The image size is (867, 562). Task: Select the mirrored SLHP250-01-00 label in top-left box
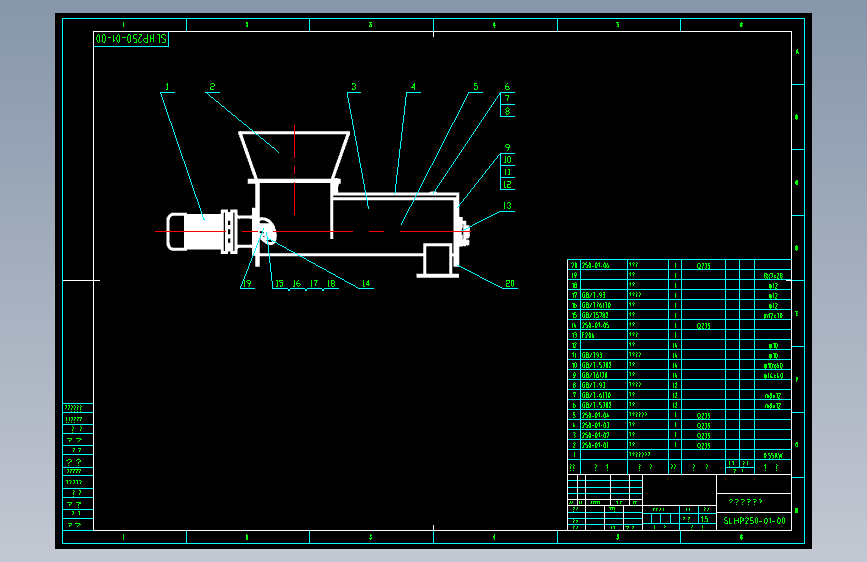click(131, 39)
